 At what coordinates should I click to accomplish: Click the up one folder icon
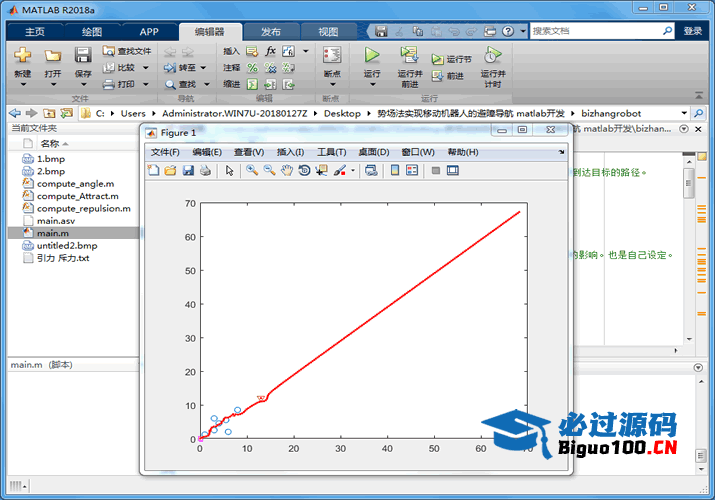49,113
